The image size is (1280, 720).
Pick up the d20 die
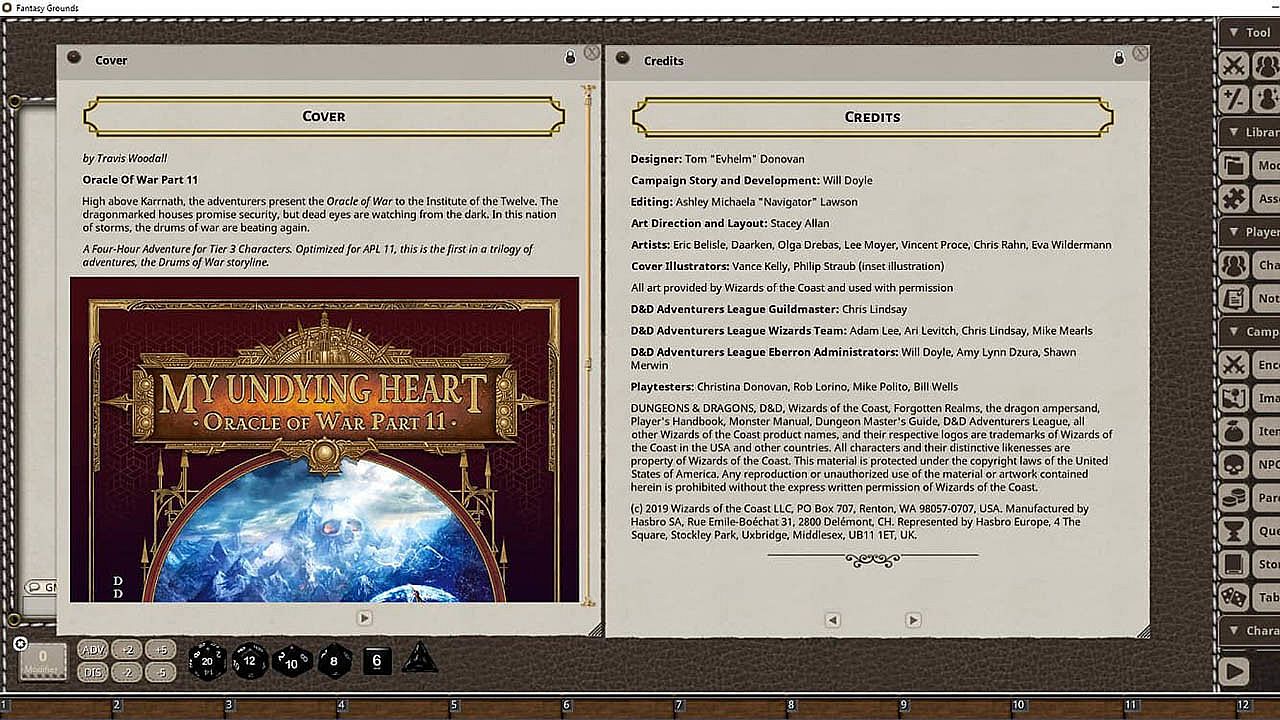tap(207, 660)
